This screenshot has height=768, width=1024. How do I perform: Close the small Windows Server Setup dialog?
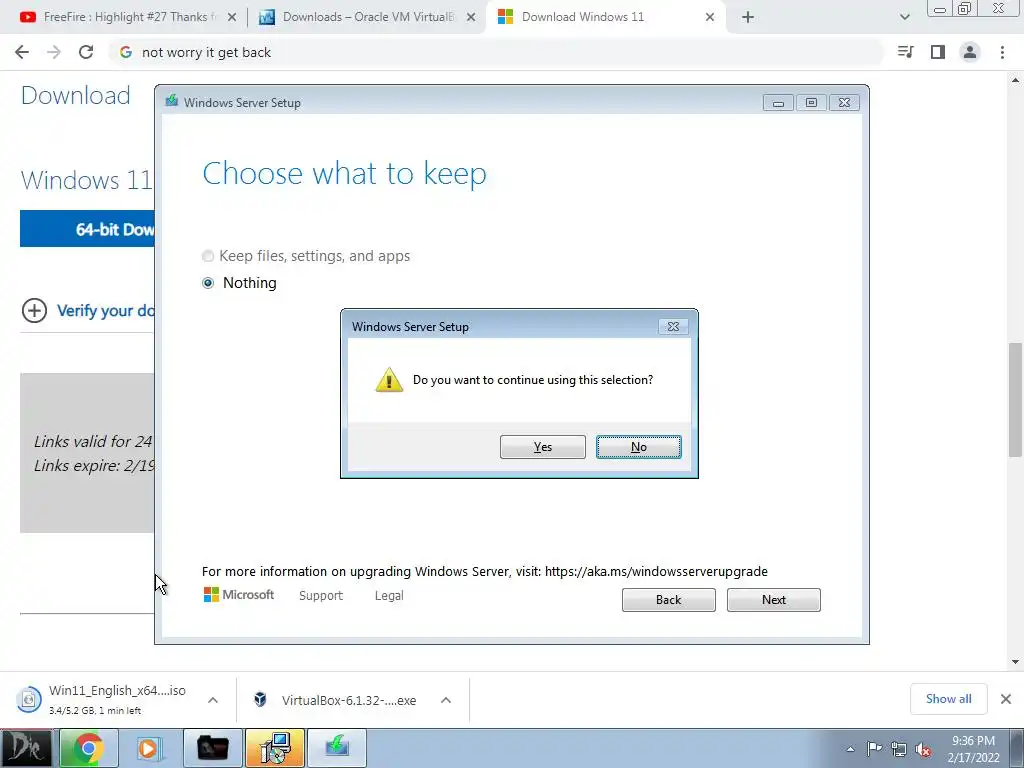point(673,327)
